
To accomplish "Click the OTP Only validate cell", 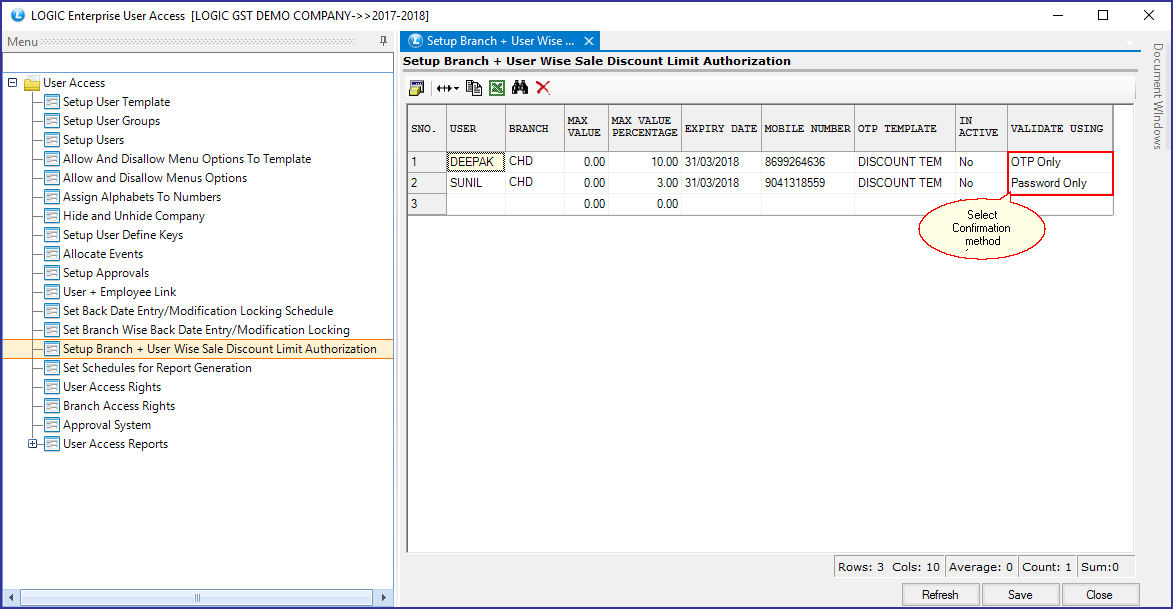I will point(1061,162).
